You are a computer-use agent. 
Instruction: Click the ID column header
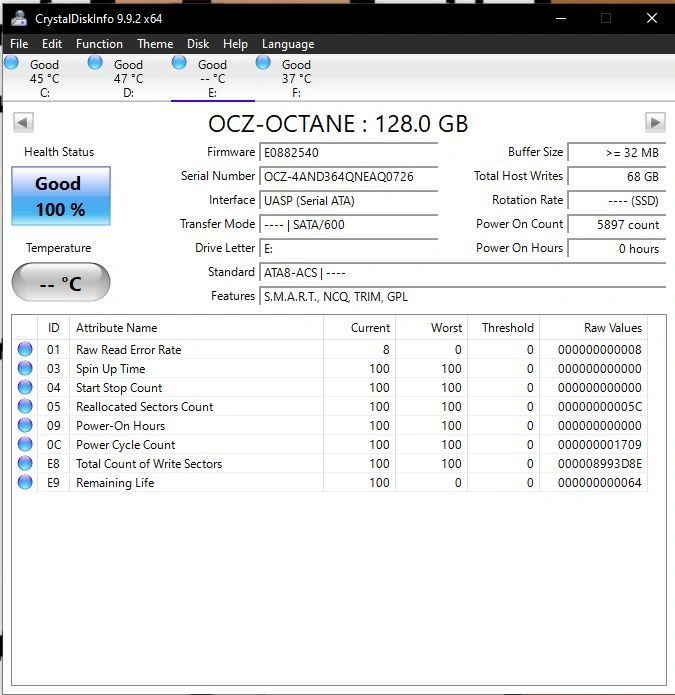click(x=54, y=328)
